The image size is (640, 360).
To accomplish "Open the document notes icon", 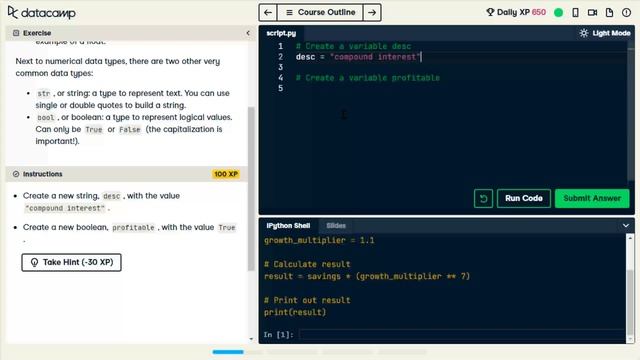I will pos(609,13).
